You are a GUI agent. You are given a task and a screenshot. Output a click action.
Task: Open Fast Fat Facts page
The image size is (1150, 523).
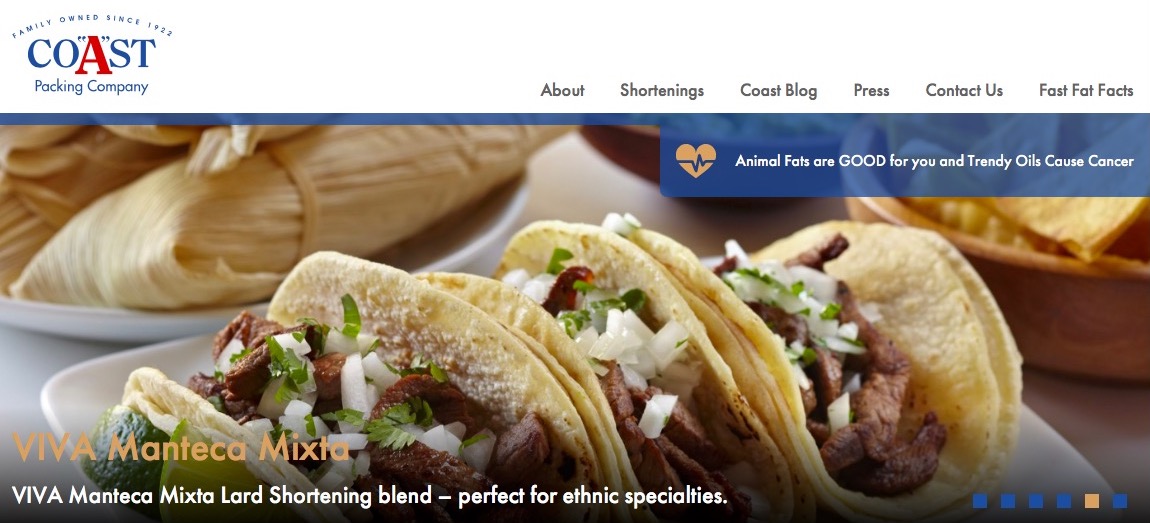point(1086,90)
